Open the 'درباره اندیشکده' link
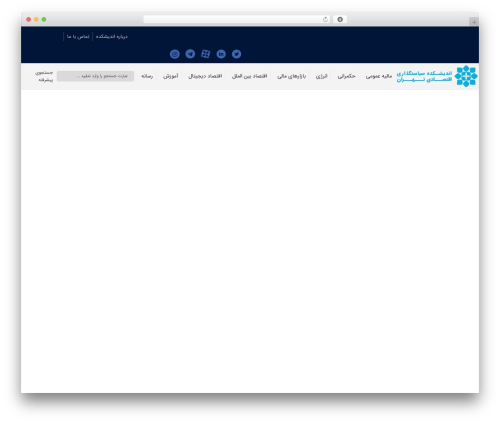Viewport: 500px width, 423px height. 112,36
